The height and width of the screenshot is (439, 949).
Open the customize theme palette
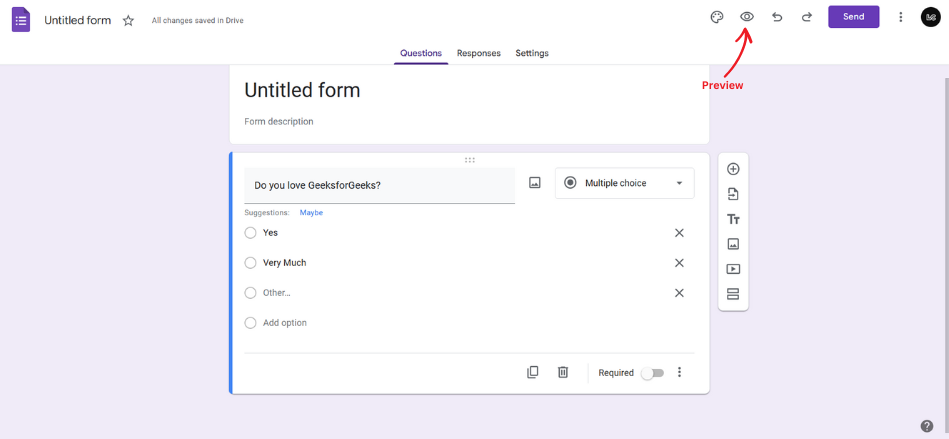point(717,17)
